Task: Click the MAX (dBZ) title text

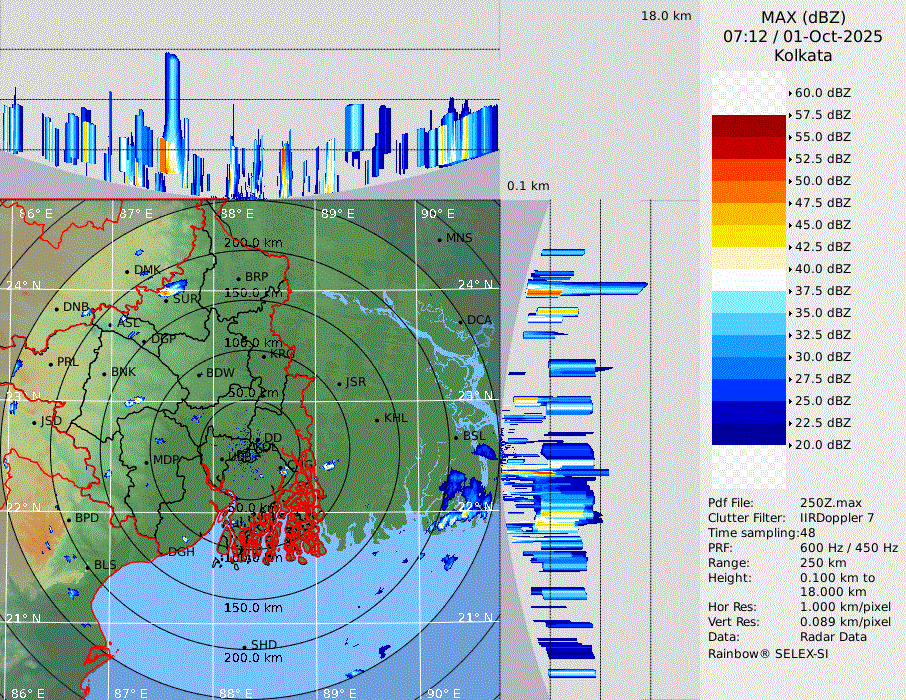Action: [803, 17]
